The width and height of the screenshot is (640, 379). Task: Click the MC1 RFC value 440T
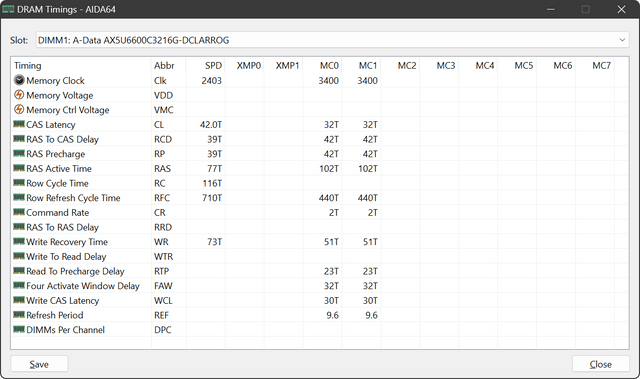(x=368, y=198)
